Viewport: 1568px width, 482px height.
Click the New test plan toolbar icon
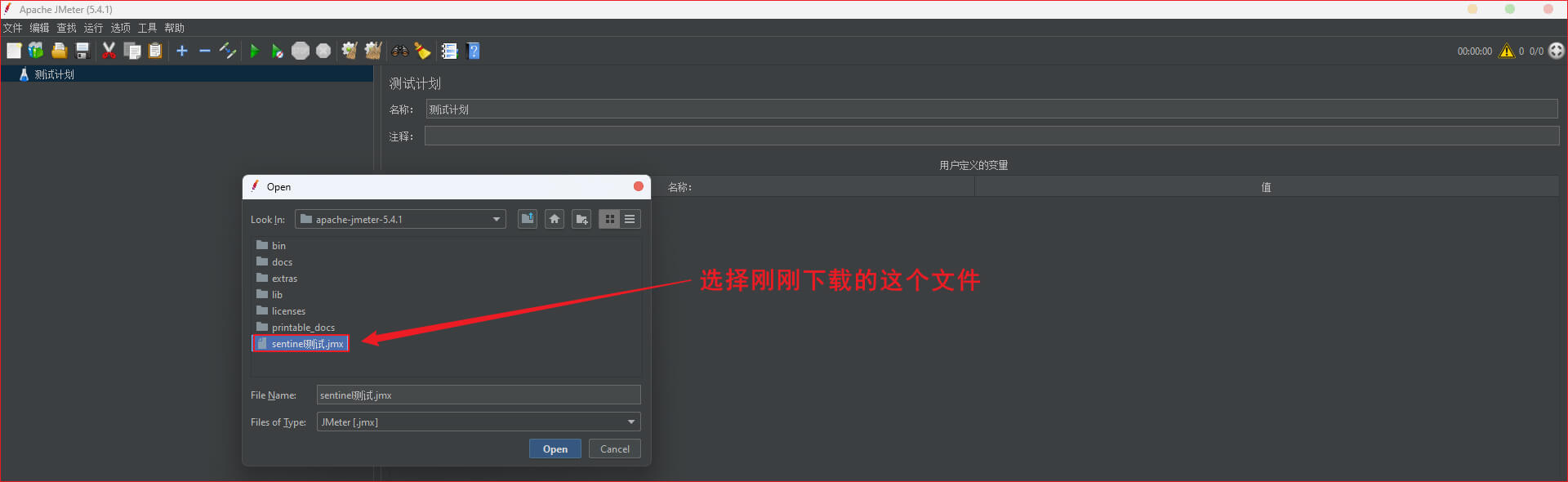14,51
